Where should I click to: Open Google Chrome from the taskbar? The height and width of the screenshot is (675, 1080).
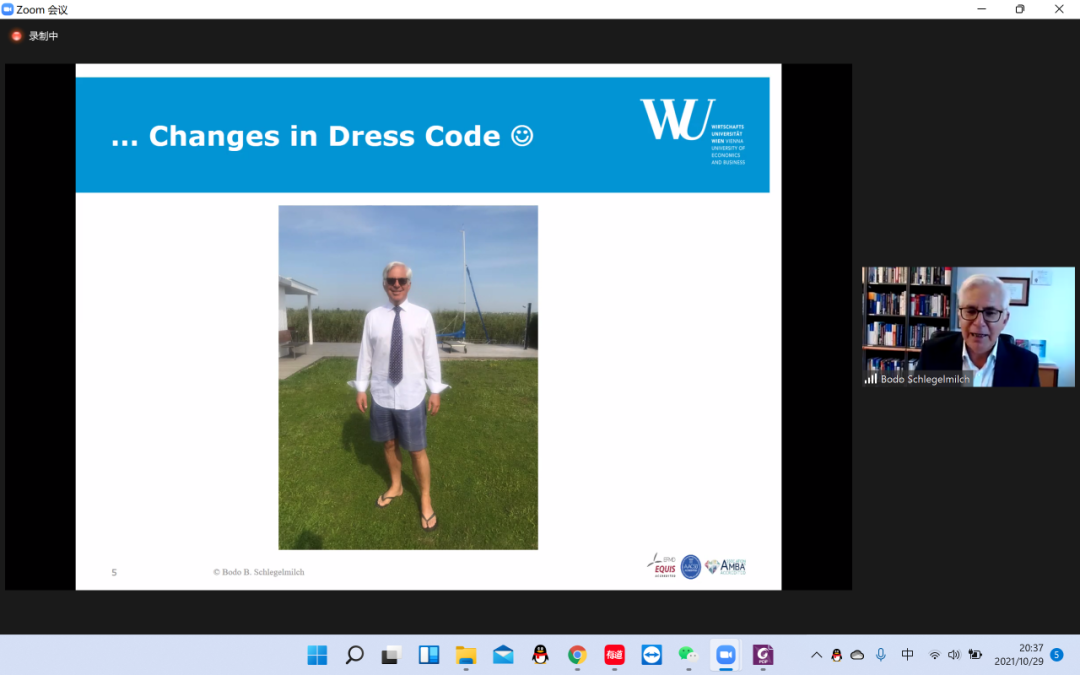pos(577,655)
